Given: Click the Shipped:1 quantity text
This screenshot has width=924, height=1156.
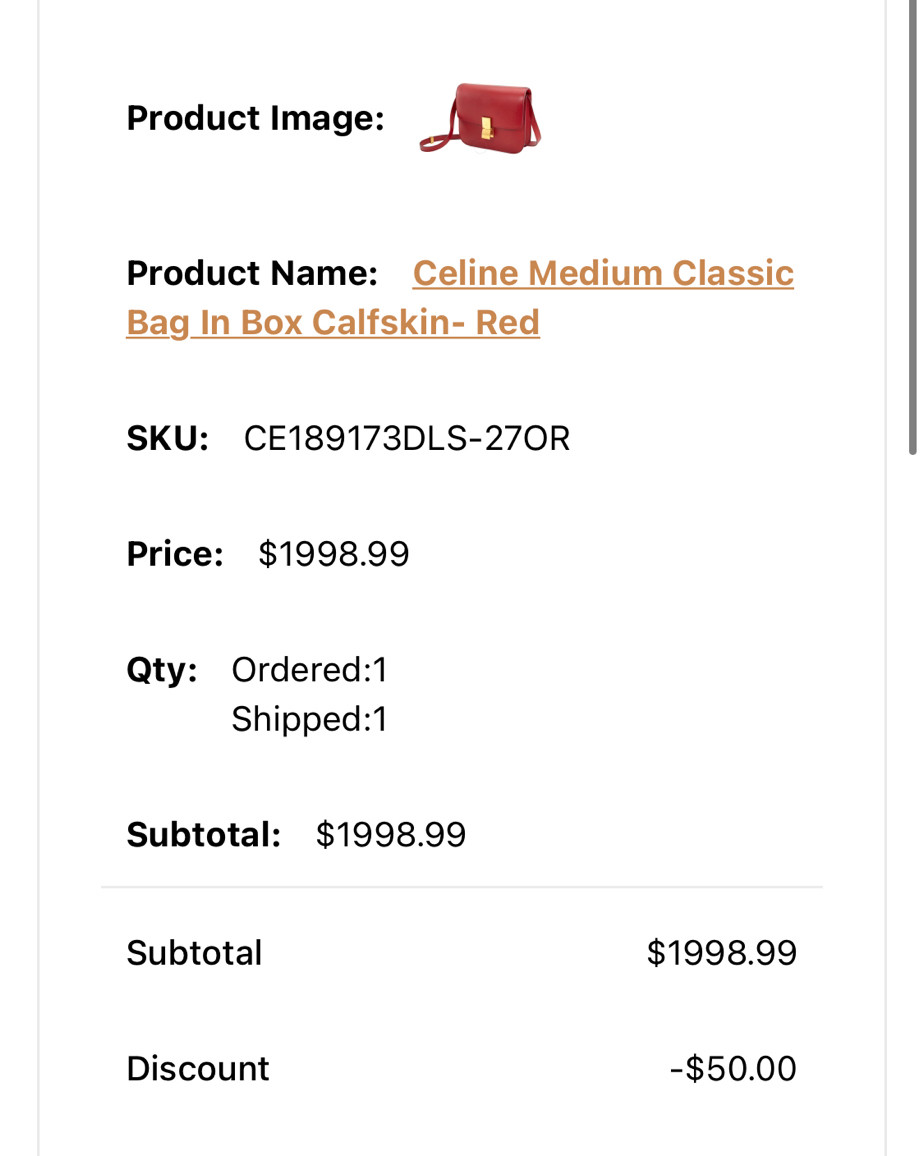Looking at the screenshot, I should [309, 719].
